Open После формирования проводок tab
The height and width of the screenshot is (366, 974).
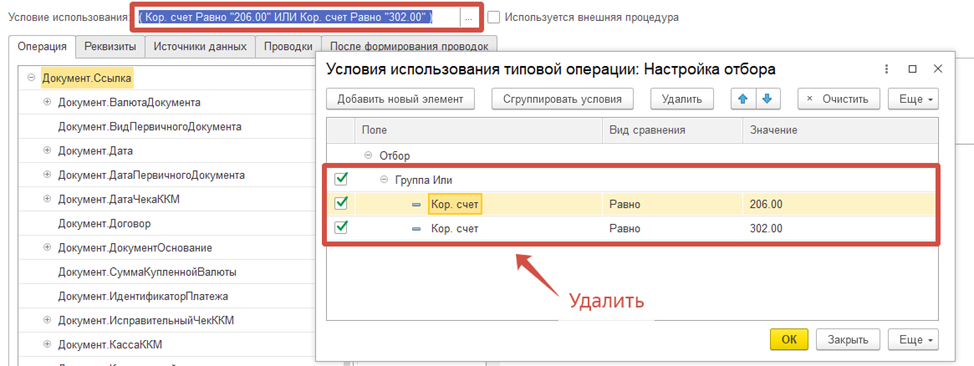click(409, 46)
